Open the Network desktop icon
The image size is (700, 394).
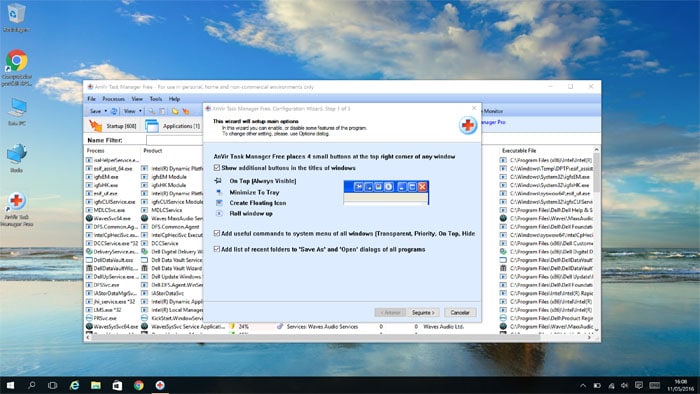click(17, 158)
